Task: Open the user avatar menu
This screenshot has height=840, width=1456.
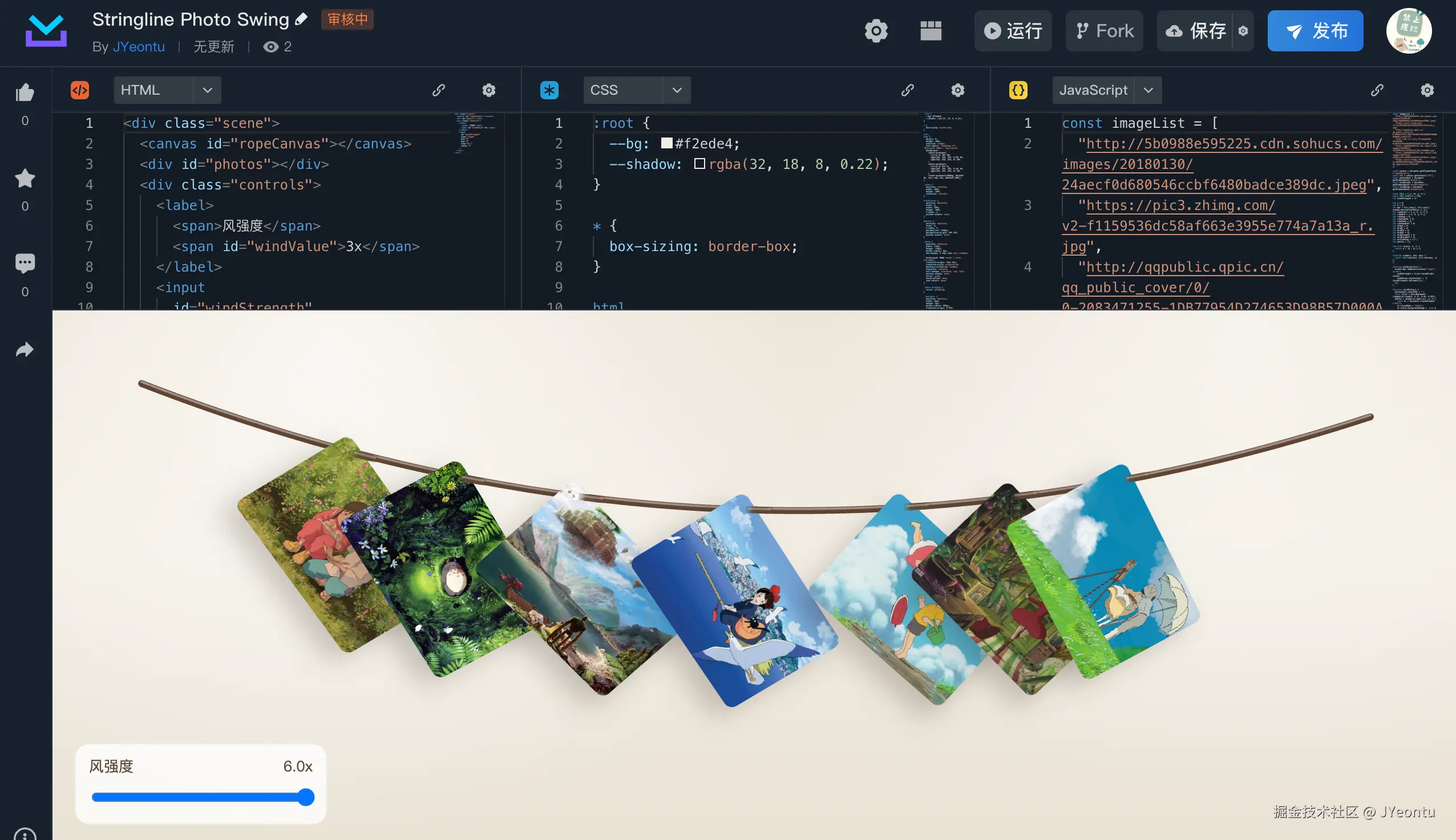Action: click(1409, 31)
